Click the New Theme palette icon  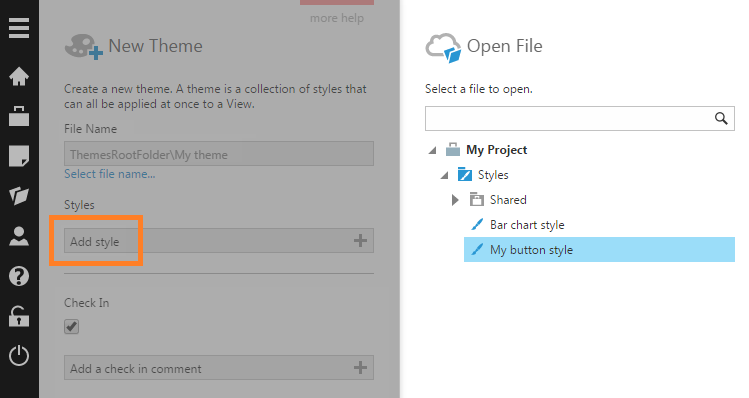coord(84,47)
